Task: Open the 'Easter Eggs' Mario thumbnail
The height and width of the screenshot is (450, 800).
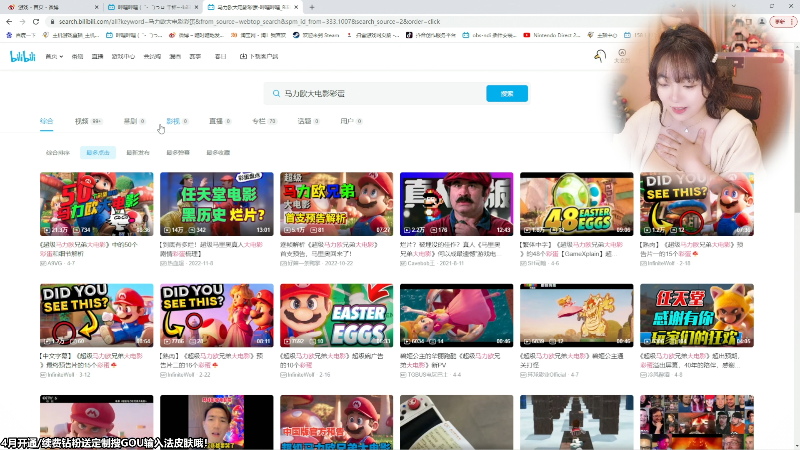Action: click(x=337, y=315)
